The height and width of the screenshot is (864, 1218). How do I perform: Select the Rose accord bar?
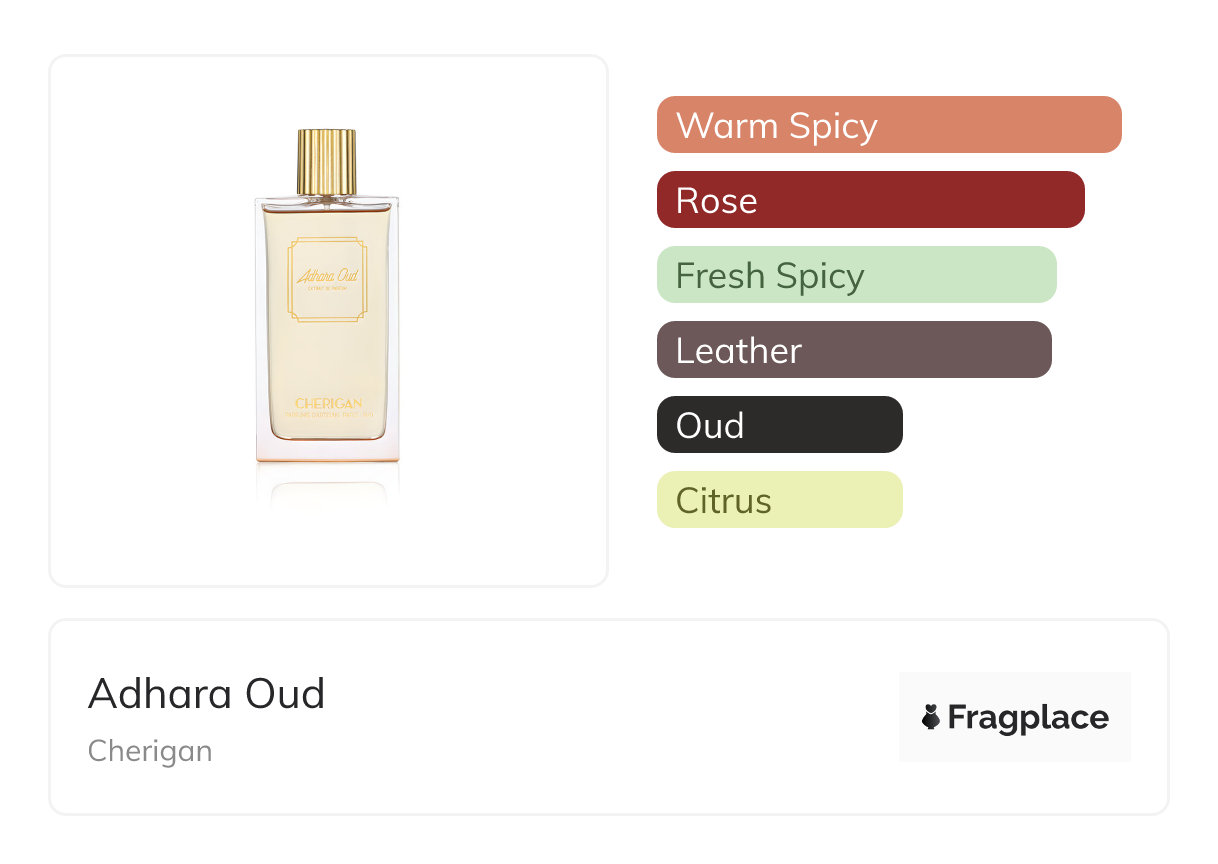tap(871, 200)
